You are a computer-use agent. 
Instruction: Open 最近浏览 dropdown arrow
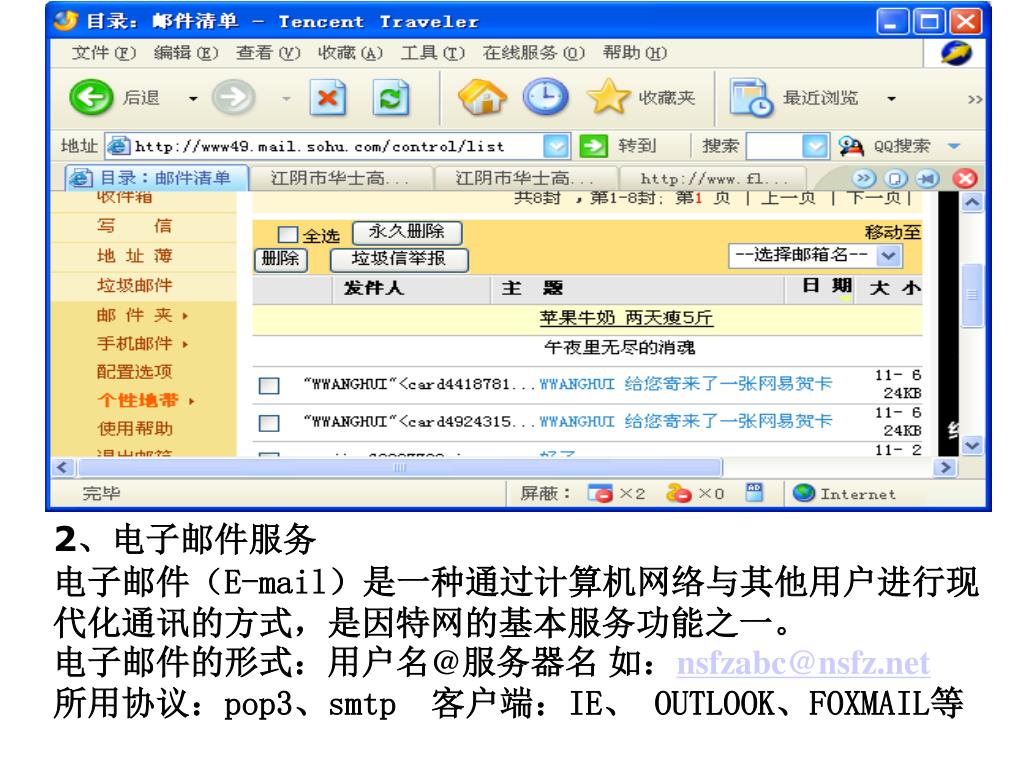coord(891,99)
